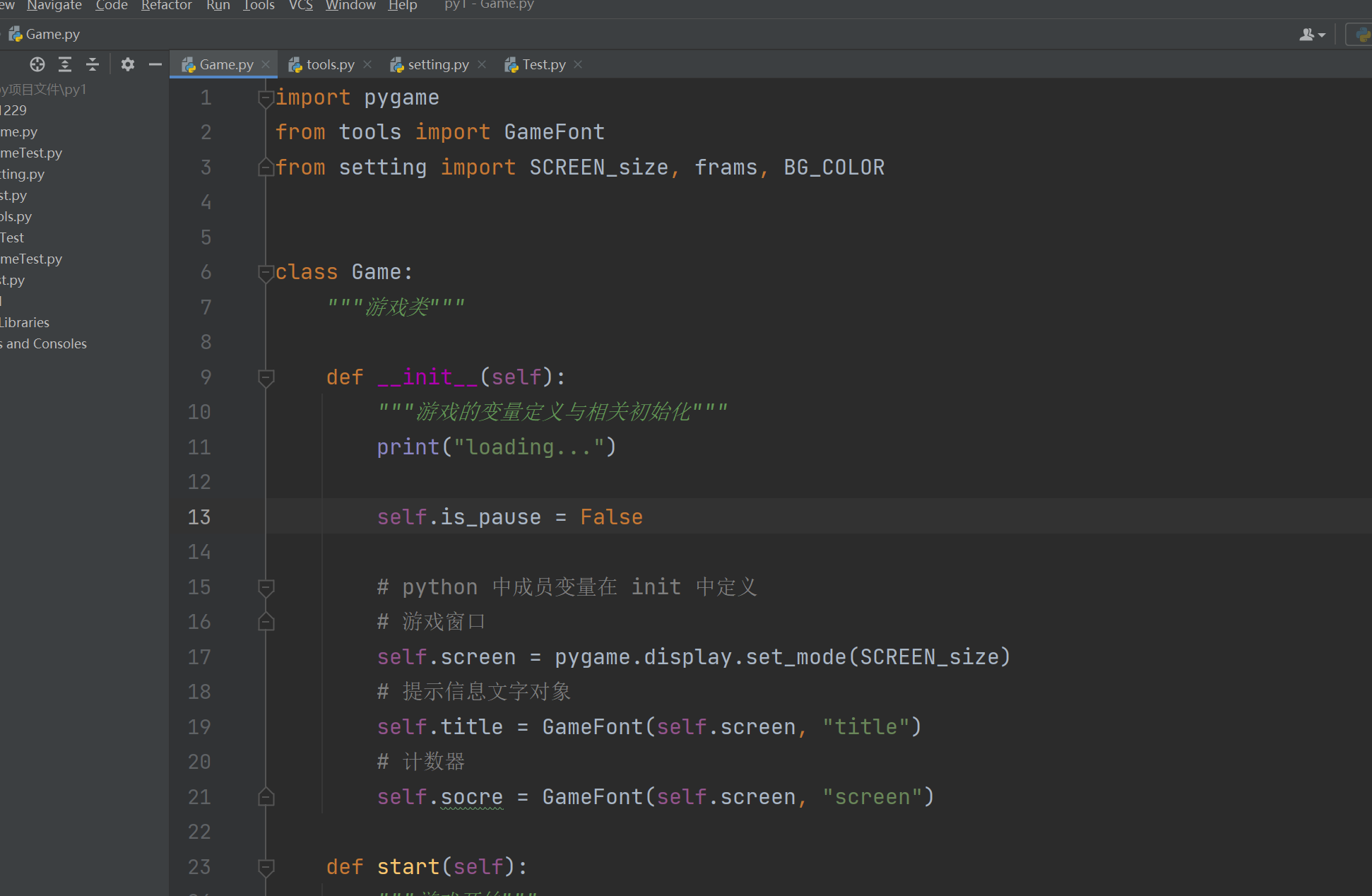Click line number 13 in the gutter
Viewport: 1372px width, 896px height.
tap(199, 517)
